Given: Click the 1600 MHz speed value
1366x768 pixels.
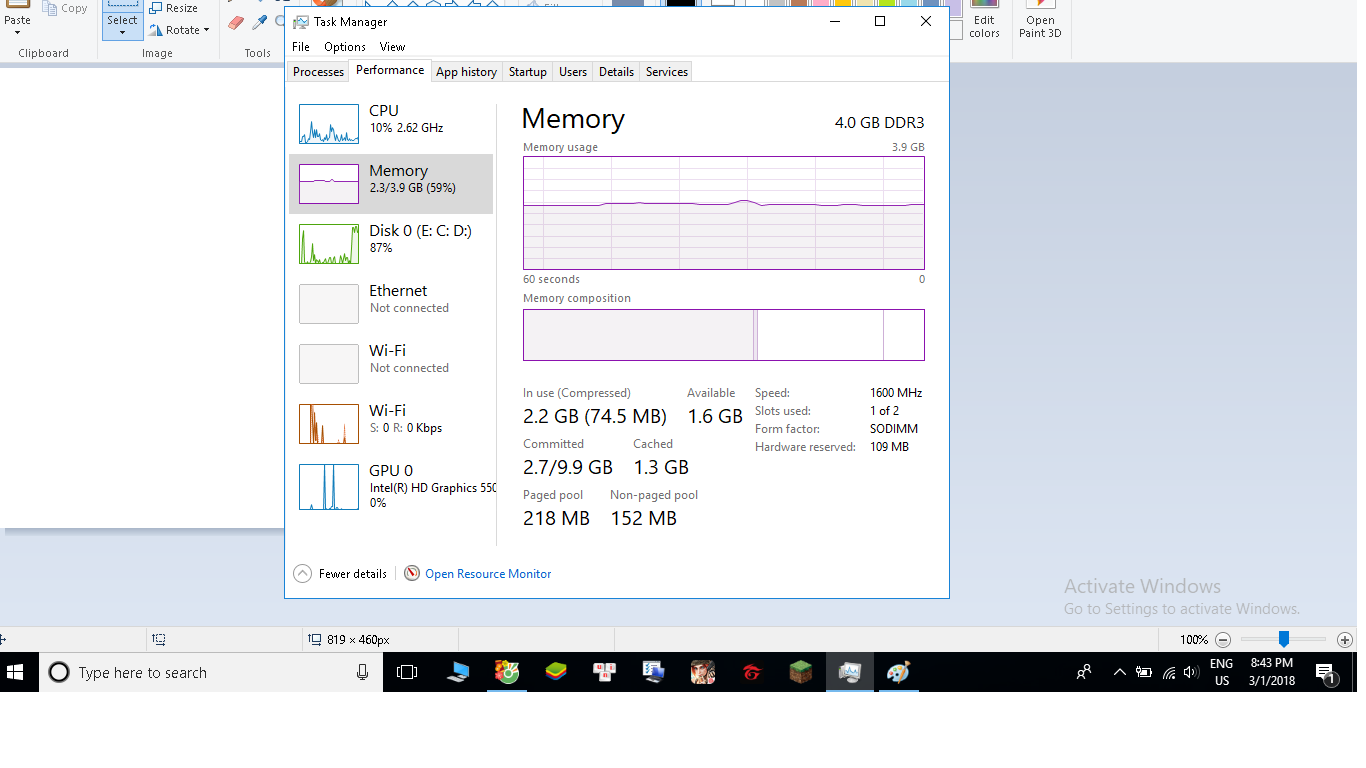Looking at the screenshot, I should pyautogui.click(x=896, y=393).
